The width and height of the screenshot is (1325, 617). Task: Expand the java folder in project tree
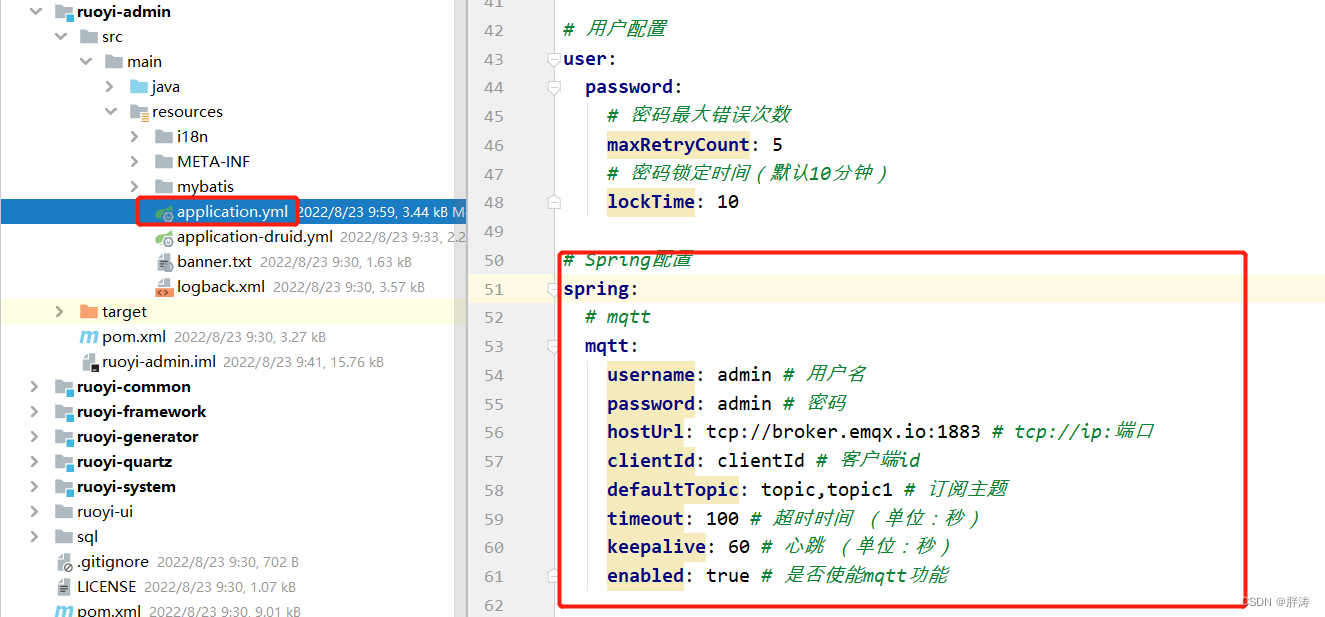(x=112, y=86)
